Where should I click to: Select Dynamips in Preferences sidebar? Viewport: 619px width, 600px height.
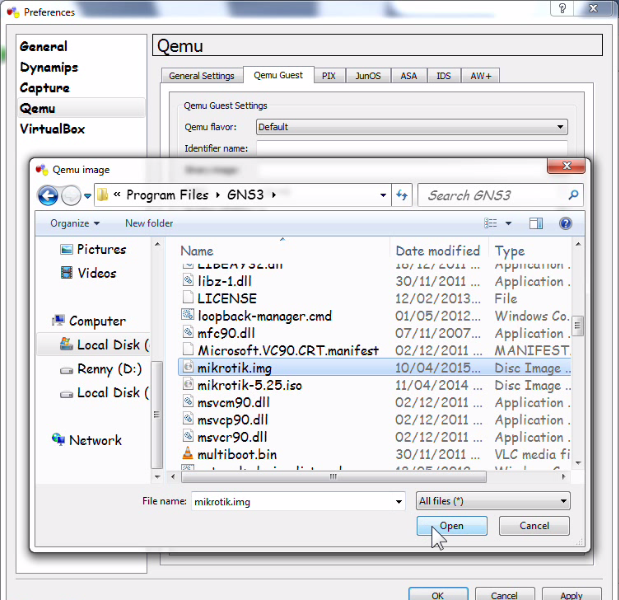point(49,67)
